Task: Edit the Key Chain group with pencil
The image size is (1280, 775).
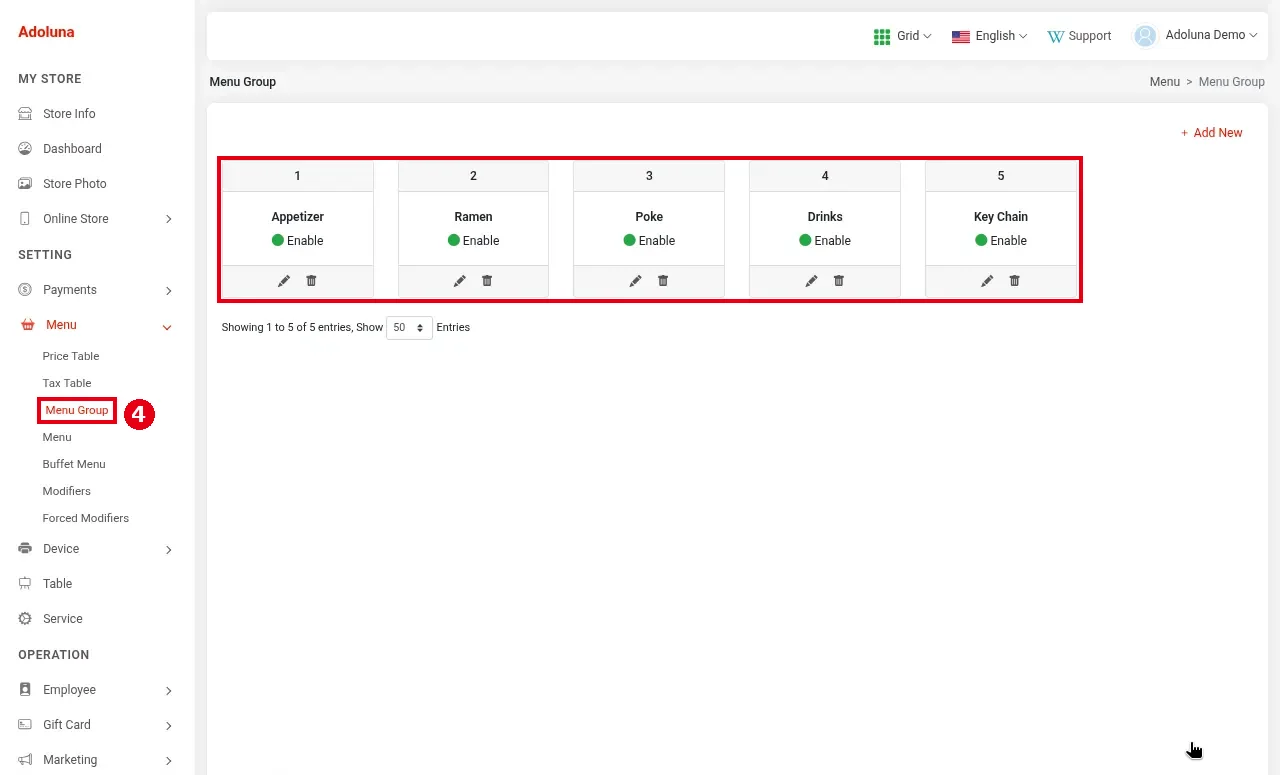Action: point(988,281)
